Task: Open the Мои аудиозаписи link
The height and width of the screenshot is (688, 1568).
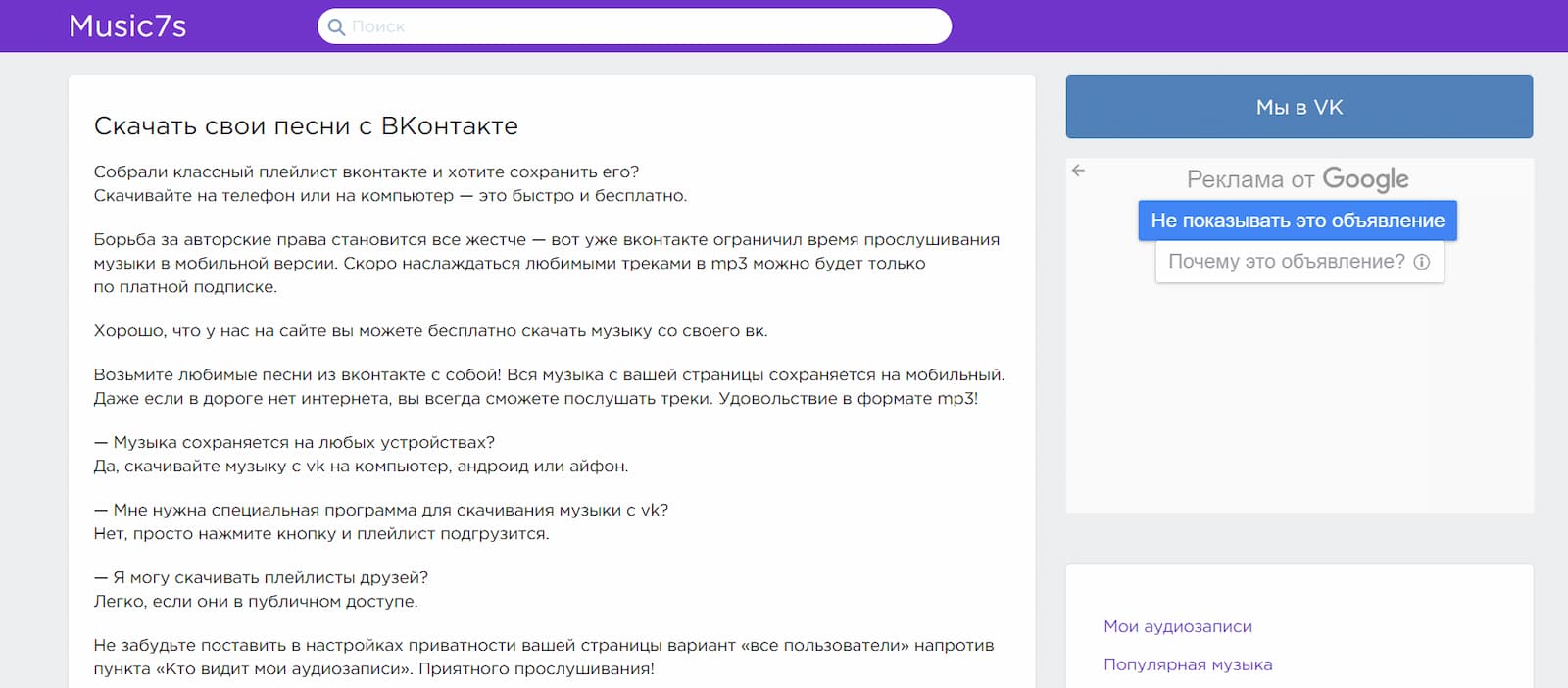Action: (1178, 626)
